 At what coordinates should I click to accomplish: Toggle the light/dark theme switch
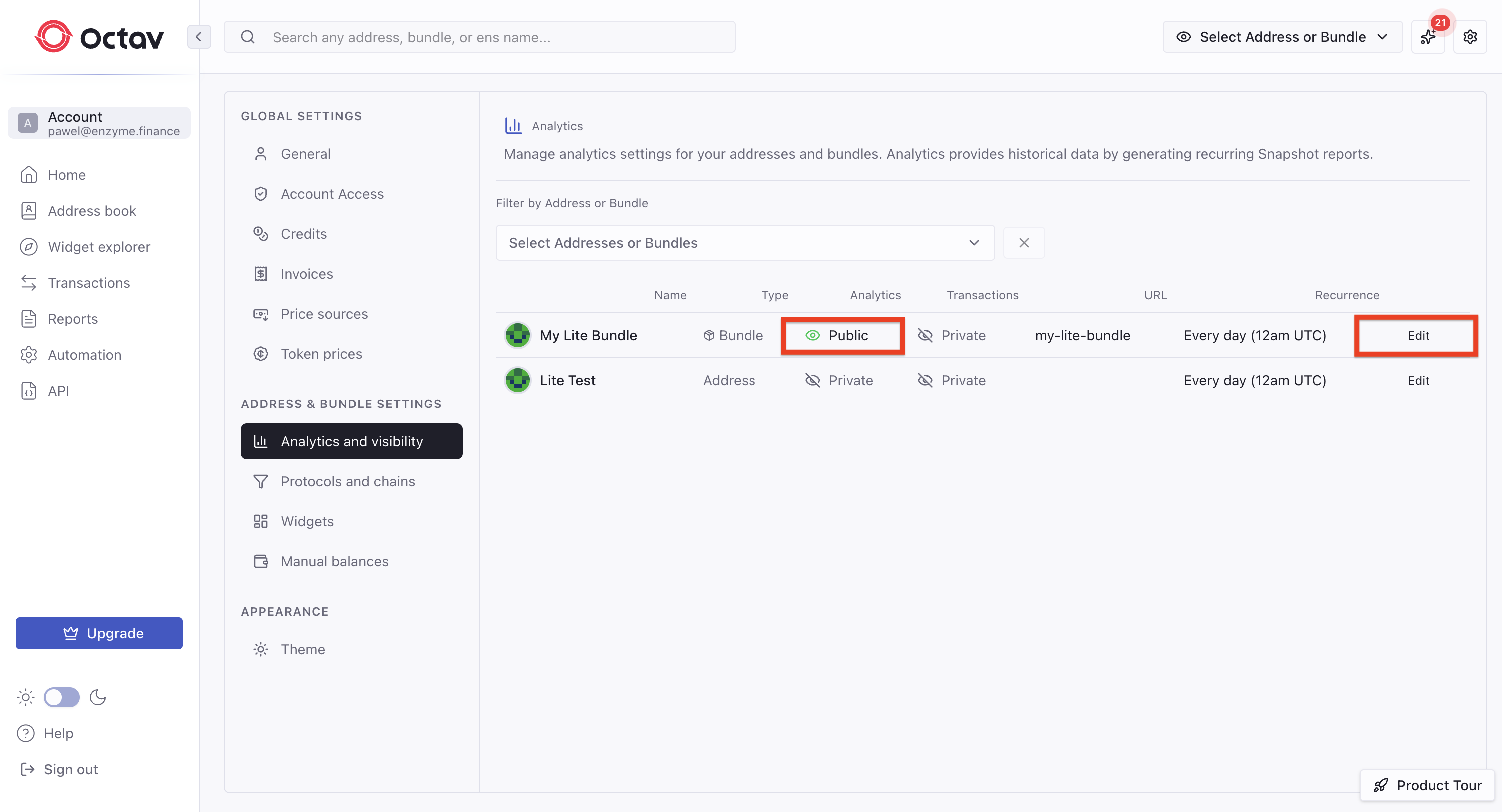pos(62,697)
